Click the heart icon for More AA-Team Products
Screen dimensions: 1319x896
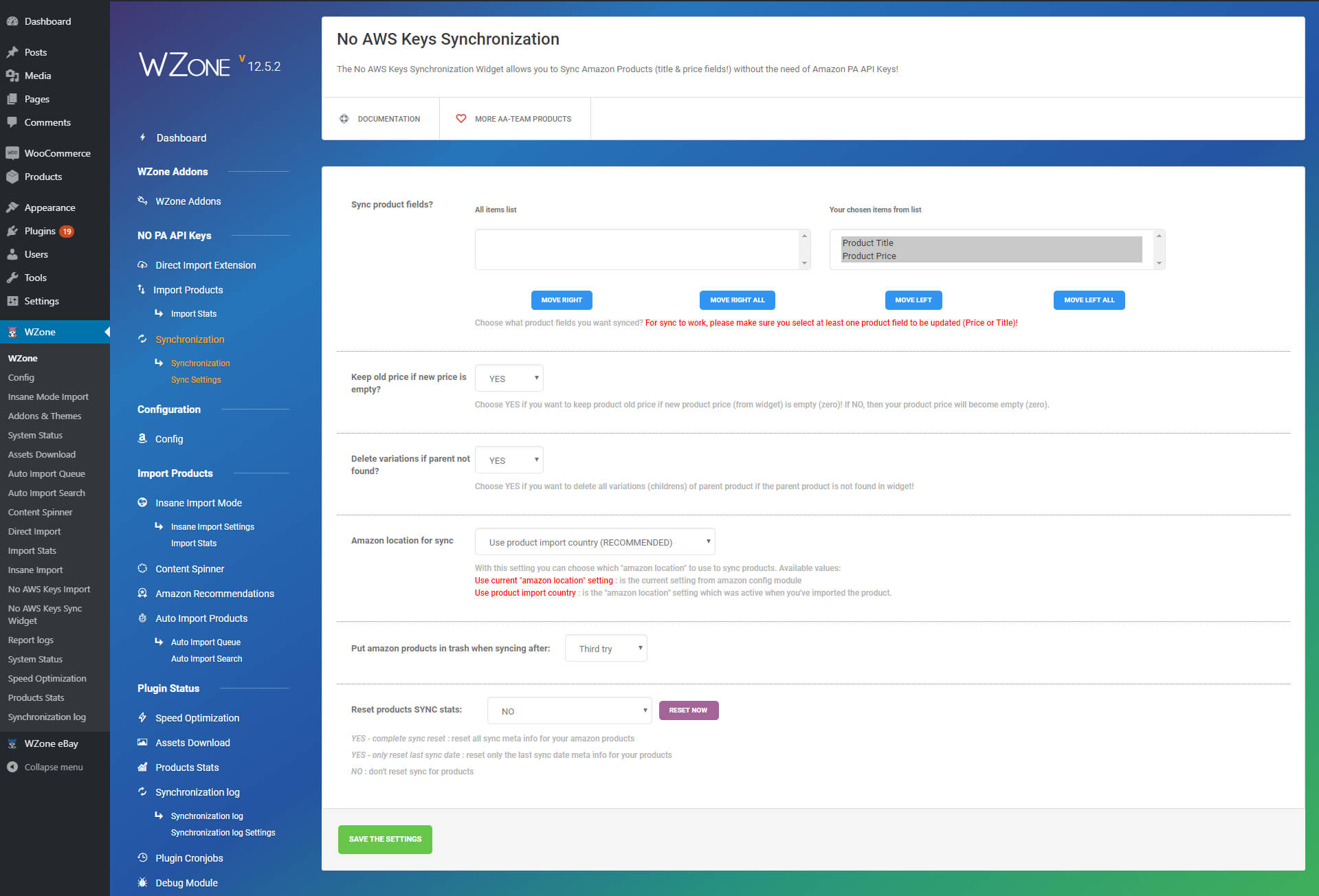point(461,118)
